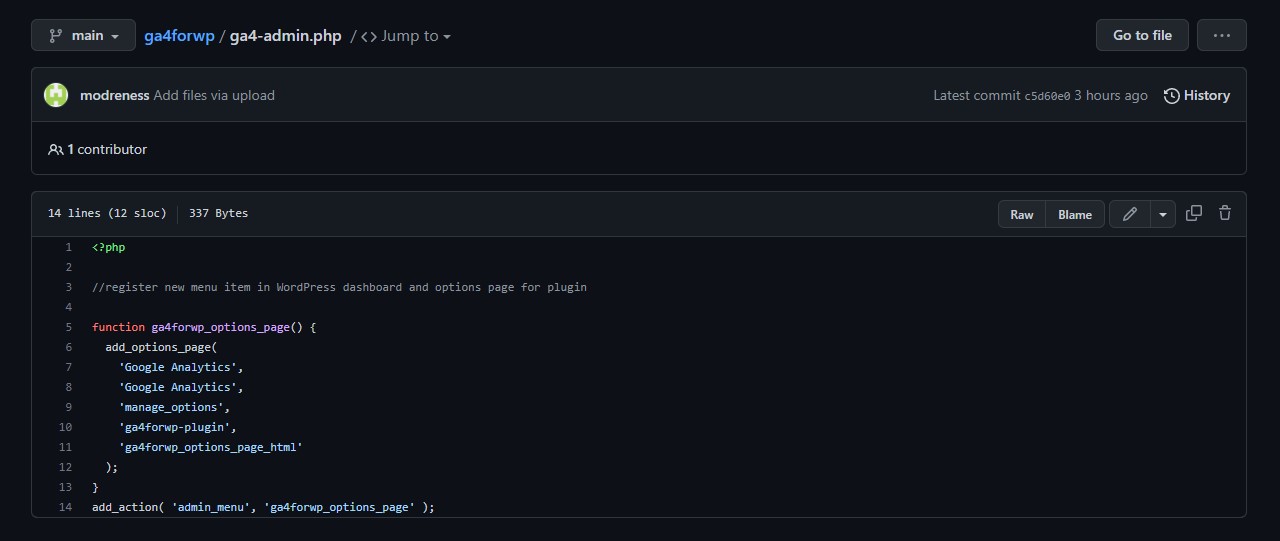1280x541 pixels.
Task: Select line number 5 in the code
Action: (x=68, y=327)
